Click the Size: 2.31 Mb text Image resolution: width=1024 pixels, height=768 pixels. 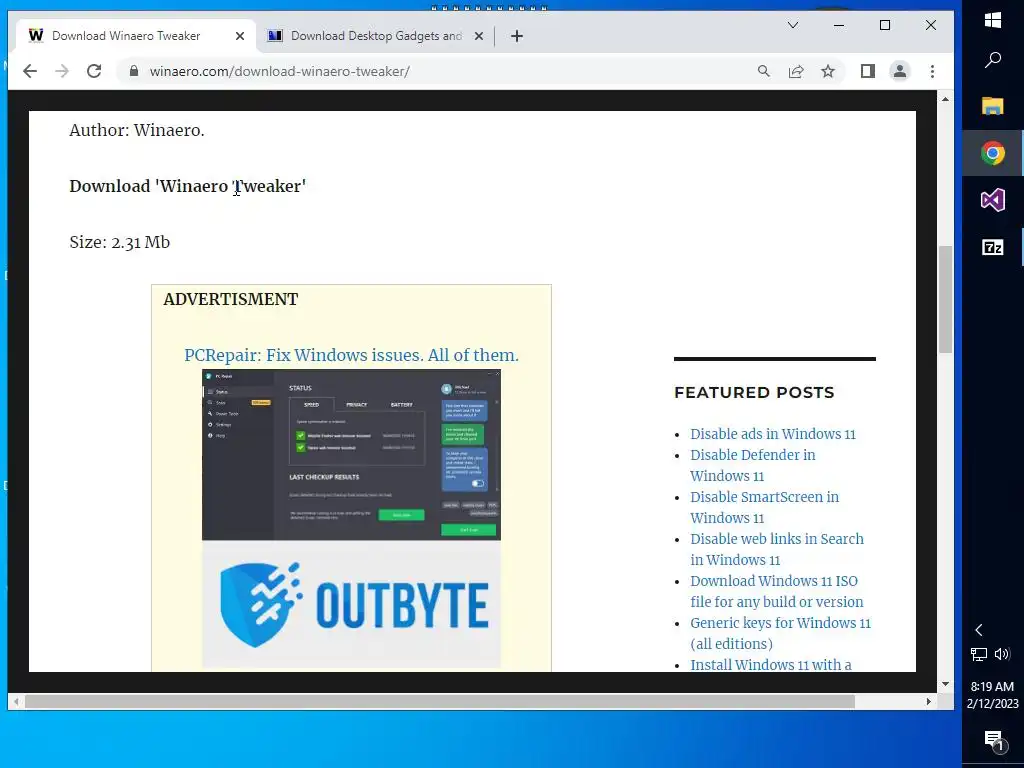pos(120,242)
